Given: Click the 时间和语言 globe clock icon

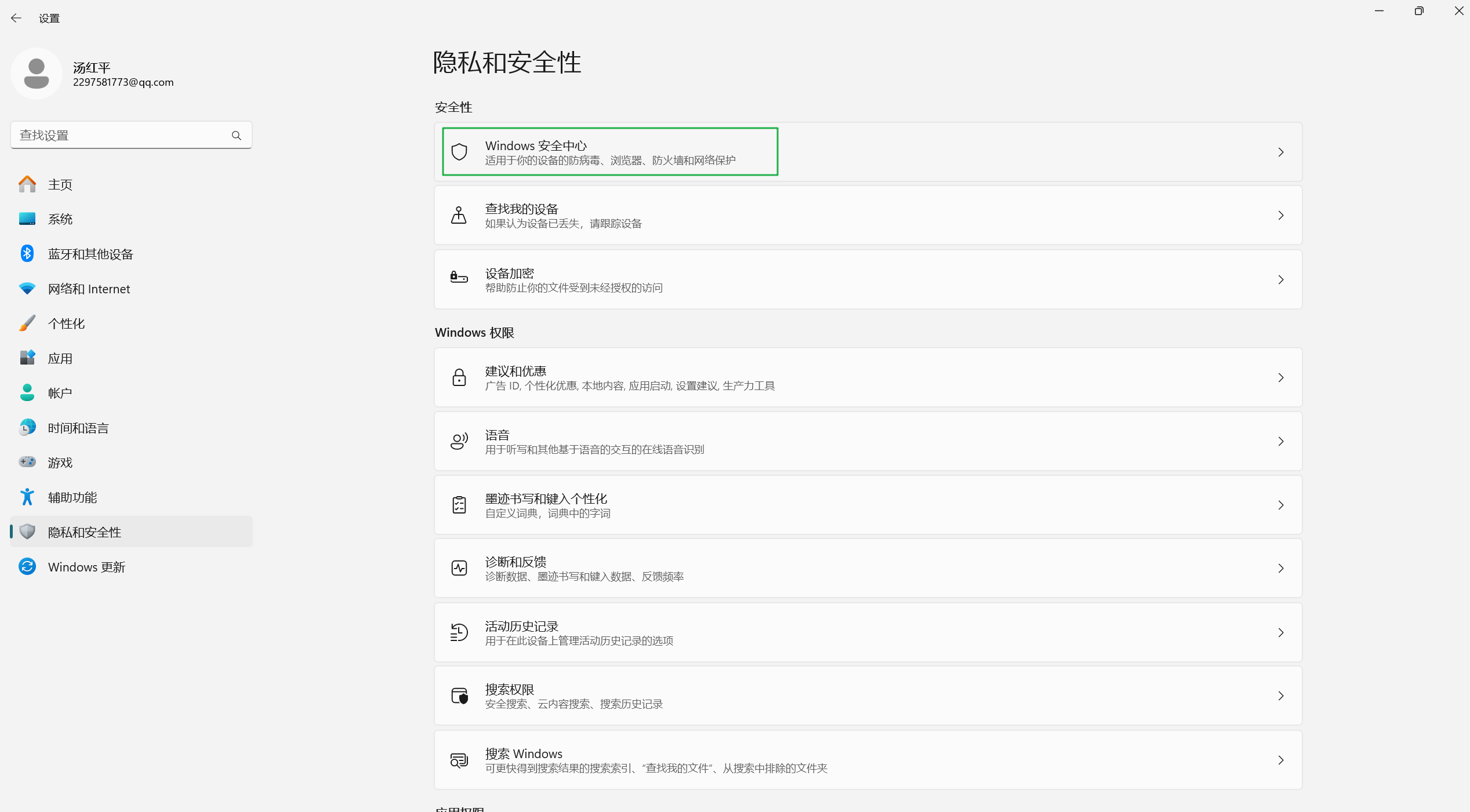Looking at the screenshot, I should point(27,428).
